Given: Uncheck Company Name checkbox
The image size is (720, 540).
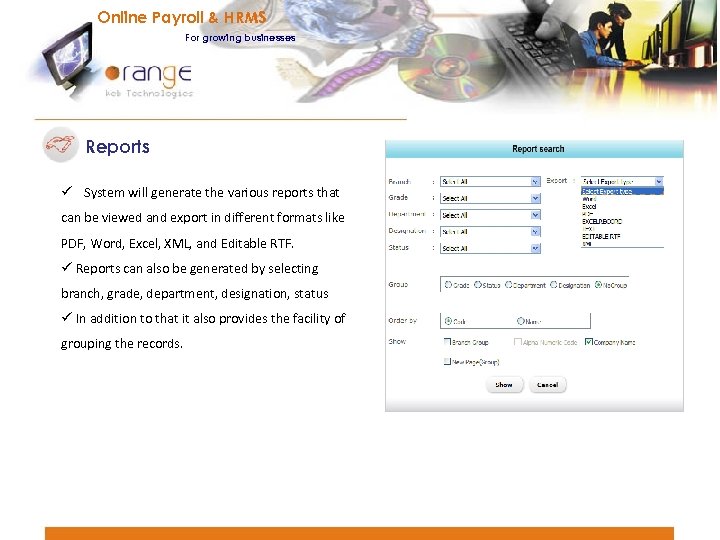Looking at the screenshot, I should 589,342.
